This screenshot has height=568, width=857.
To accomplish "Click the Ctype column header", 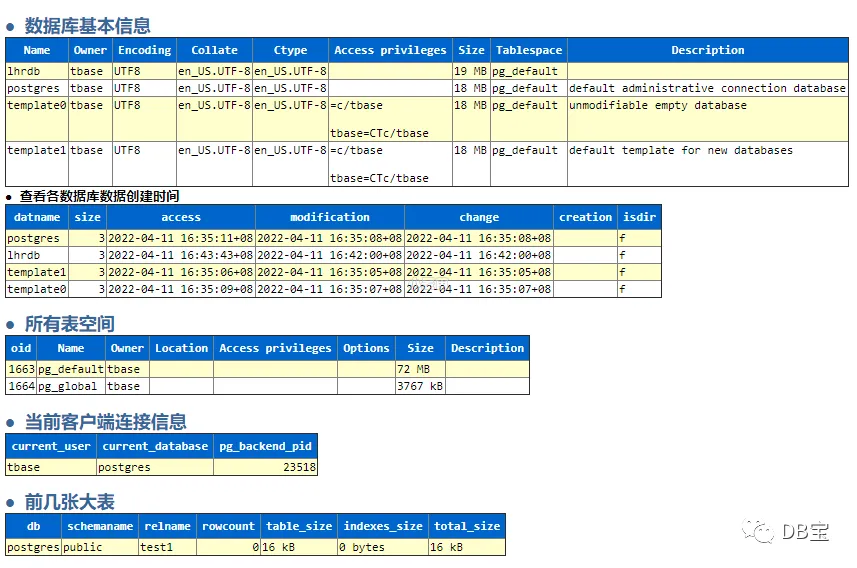I will (x=290, y=50).
